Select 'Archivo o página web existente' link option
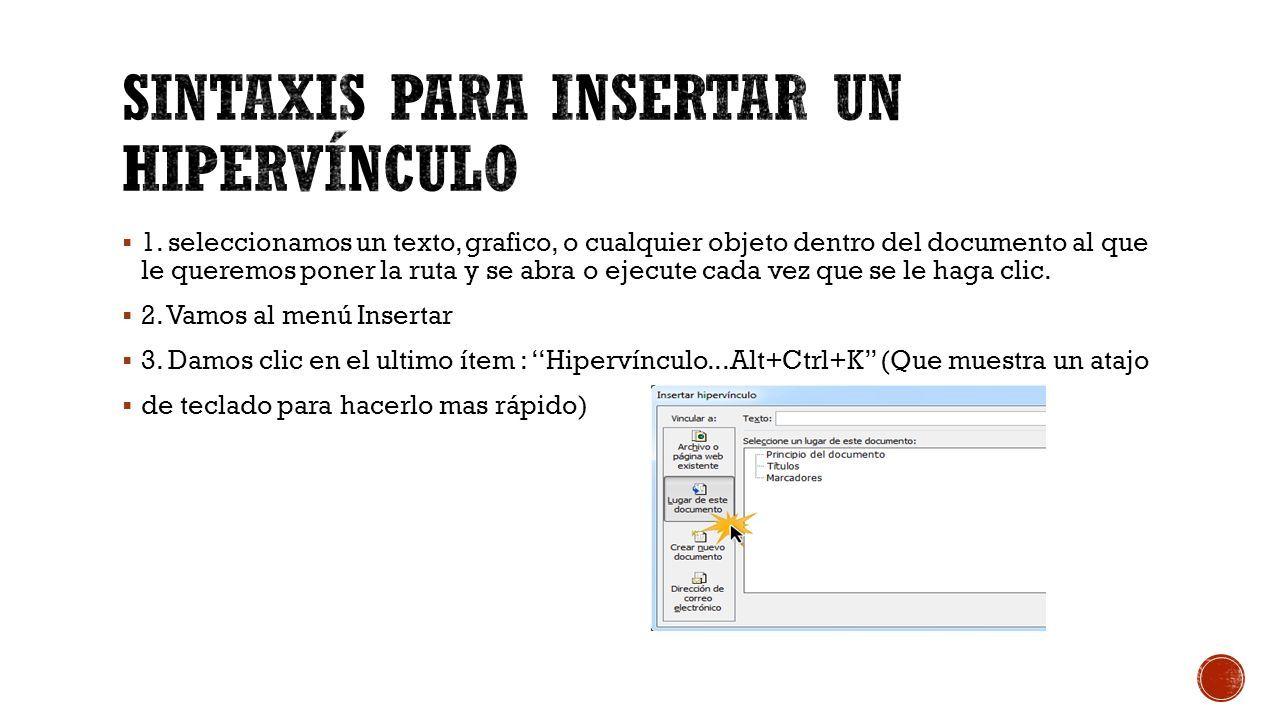 tap(698, 451)
